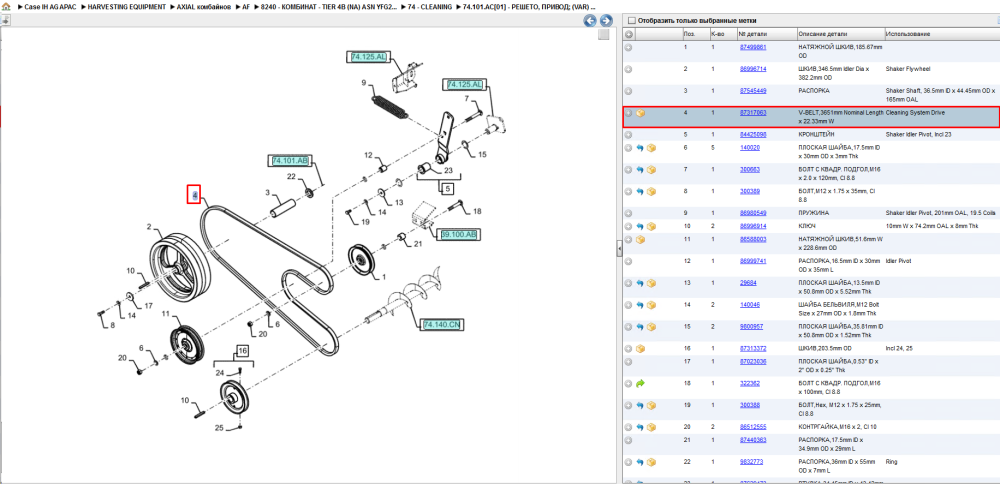Image resolution: width=1000 pixels, height=484 pixels.
Task: Open 8240 - КОМБИНАТ breadcrumb
Action: [328, 6]
